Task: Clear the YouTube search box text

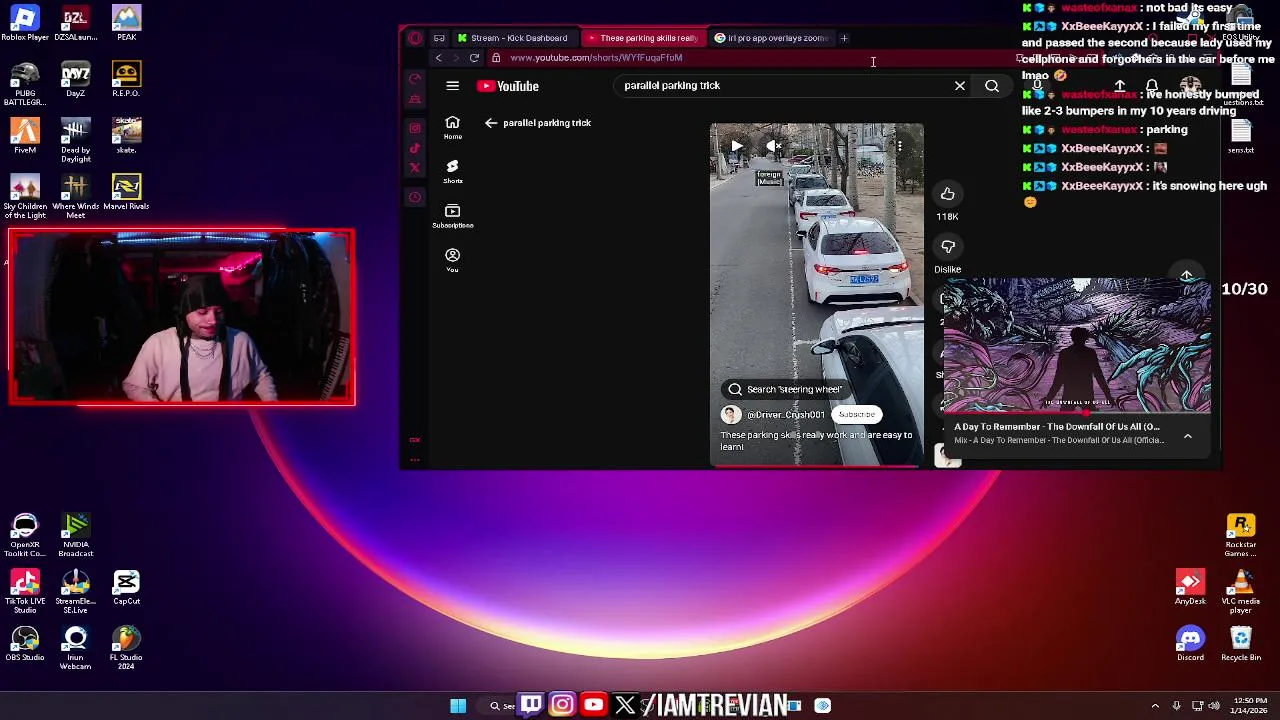Action: [x=960, y=86]
